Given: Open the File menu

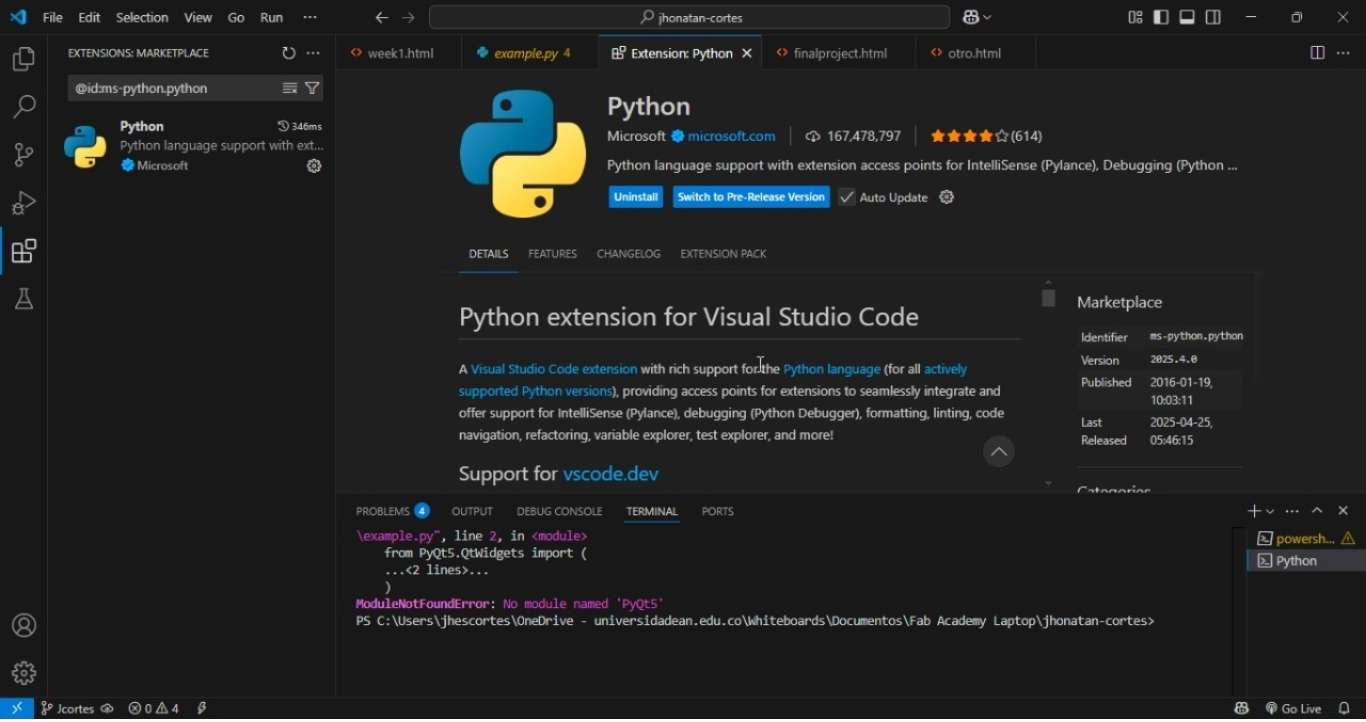Looking at the screenshot, I should click(53, 17).
